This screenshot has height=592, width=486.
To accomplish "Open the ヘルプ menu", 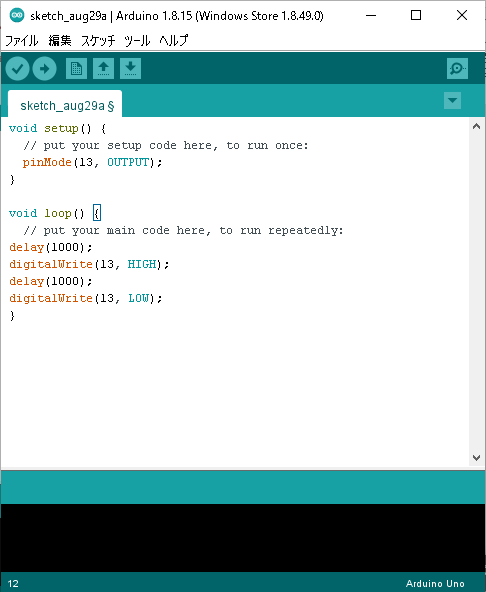I will click(173, 40).
